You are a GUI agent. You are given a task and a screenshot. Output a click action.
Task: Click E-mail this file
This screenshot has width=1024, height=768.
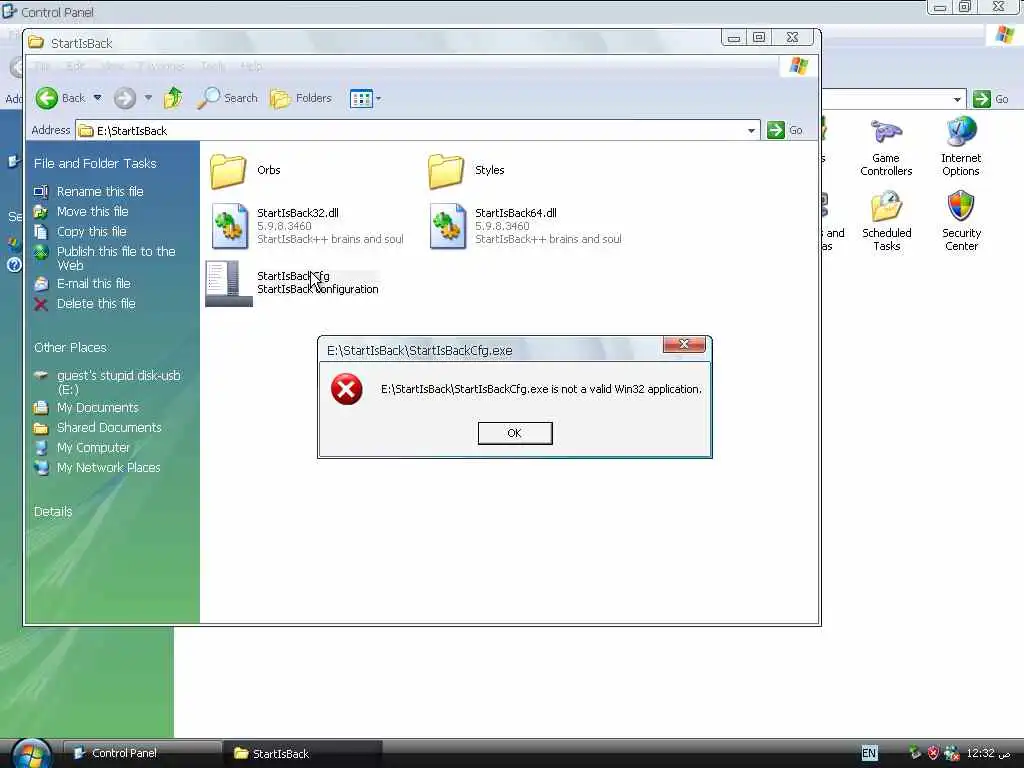pyautogui.click(x=93, y=283)
